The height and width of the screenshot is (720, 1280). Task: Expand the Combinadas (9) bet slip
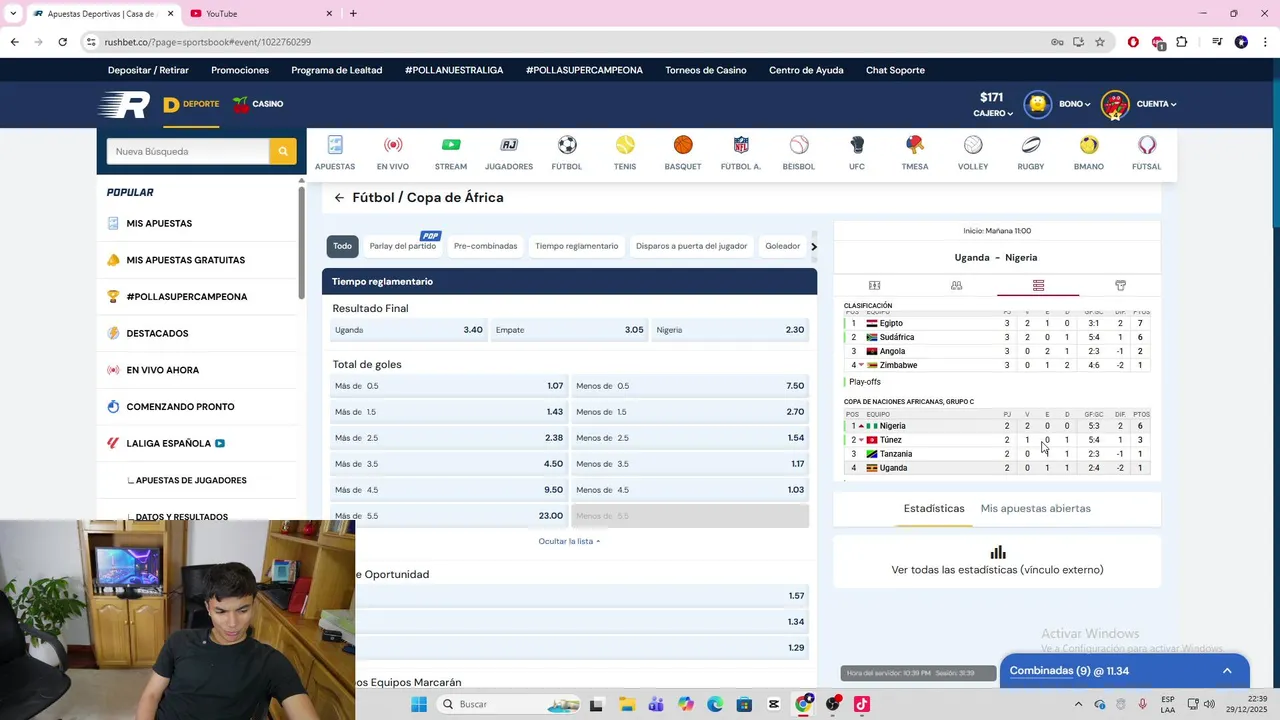(x=1124, y=671)
